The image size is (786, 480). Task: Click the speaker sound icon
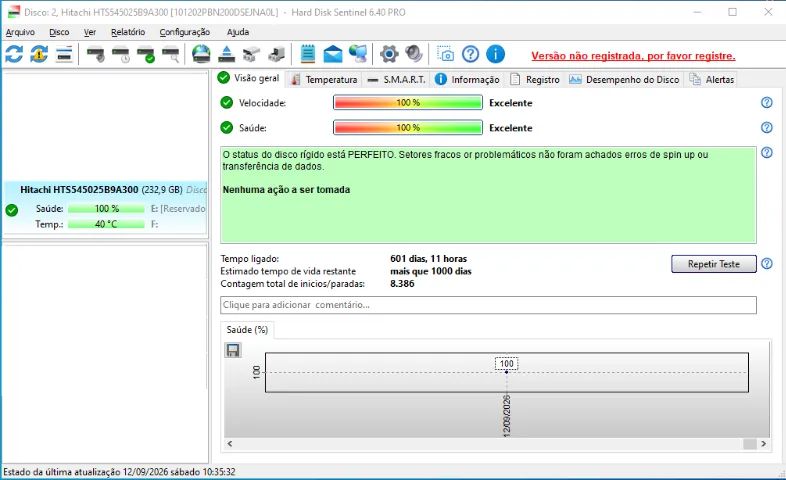[414, 54]
